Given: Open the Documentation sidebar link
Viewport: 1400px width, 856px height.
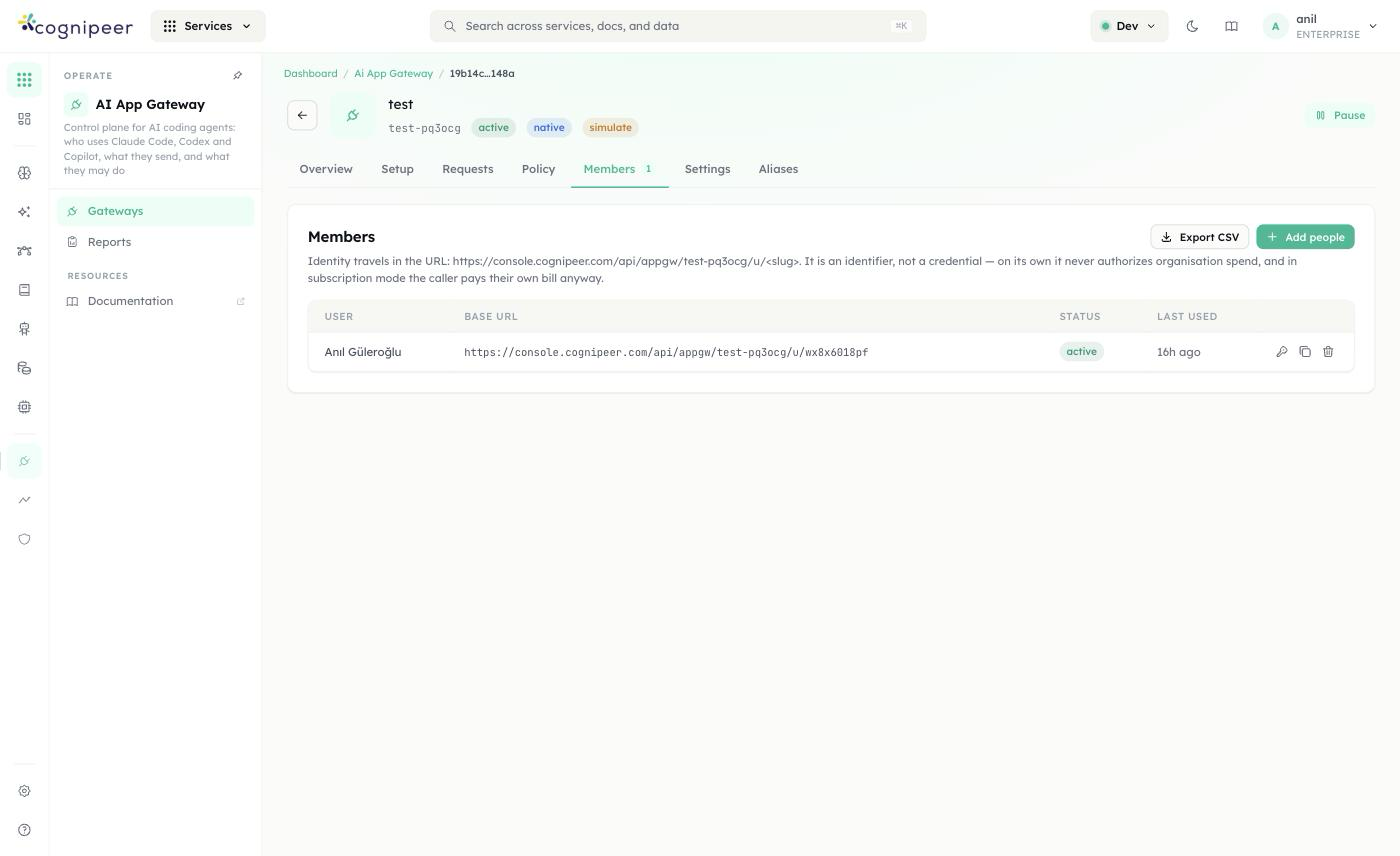Looking at the screenshot, I should tap(155, 301).
